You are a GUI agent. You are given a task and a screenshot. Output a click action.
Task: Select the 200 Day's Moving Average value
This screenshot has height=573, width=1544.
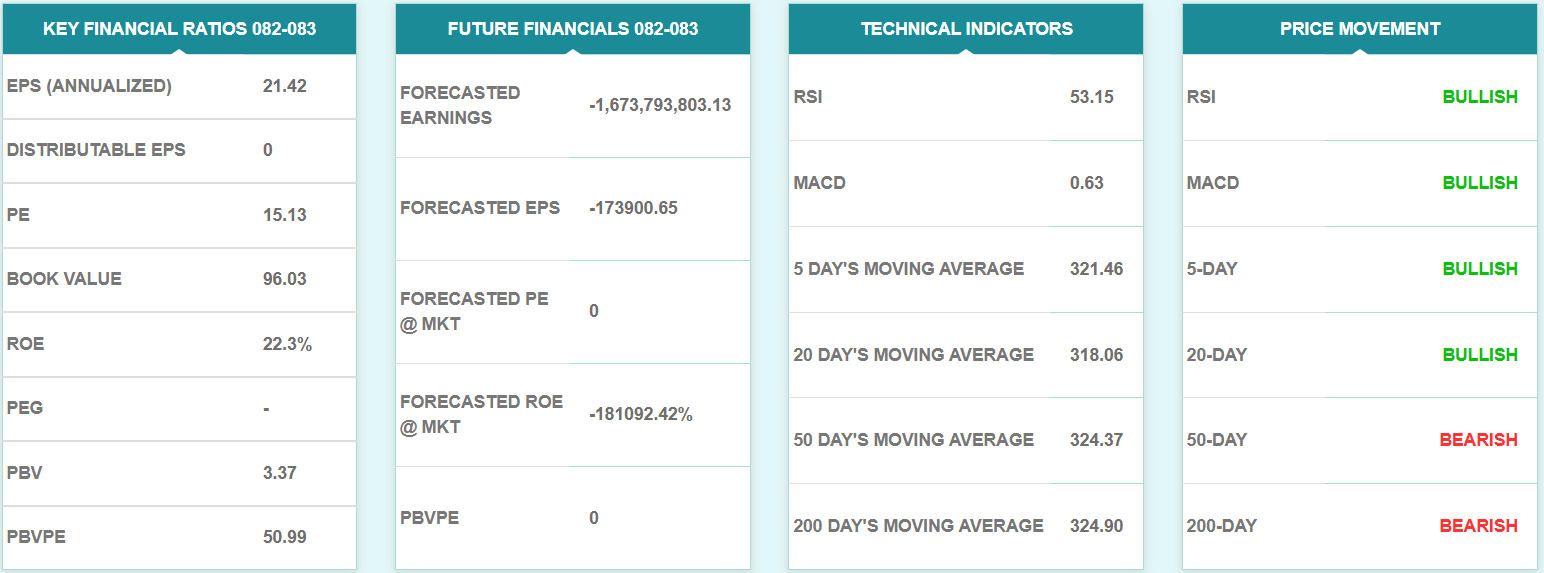pyautogui.click(x=1096, y=526)
